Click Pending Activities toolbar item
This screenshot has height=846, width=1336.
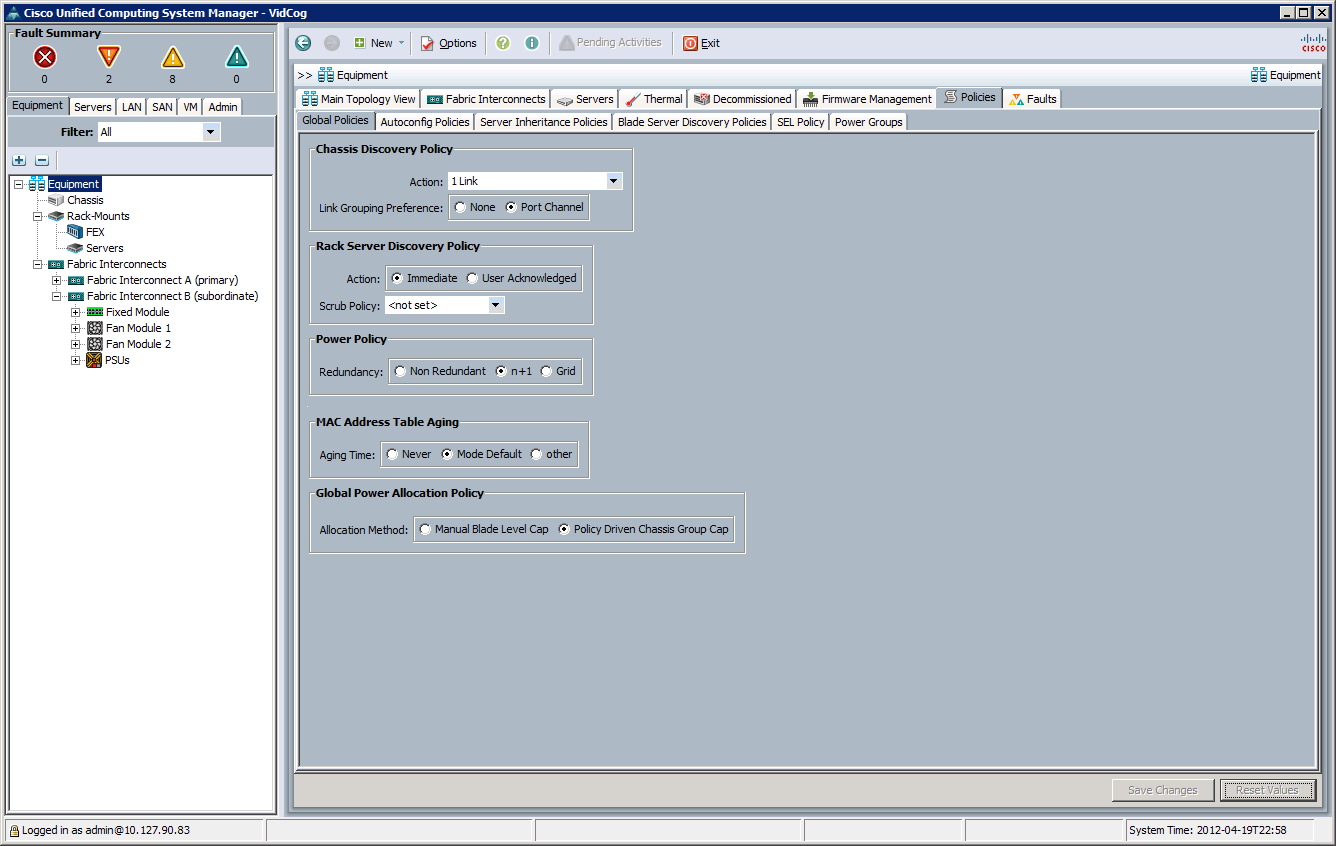point(610,43)
